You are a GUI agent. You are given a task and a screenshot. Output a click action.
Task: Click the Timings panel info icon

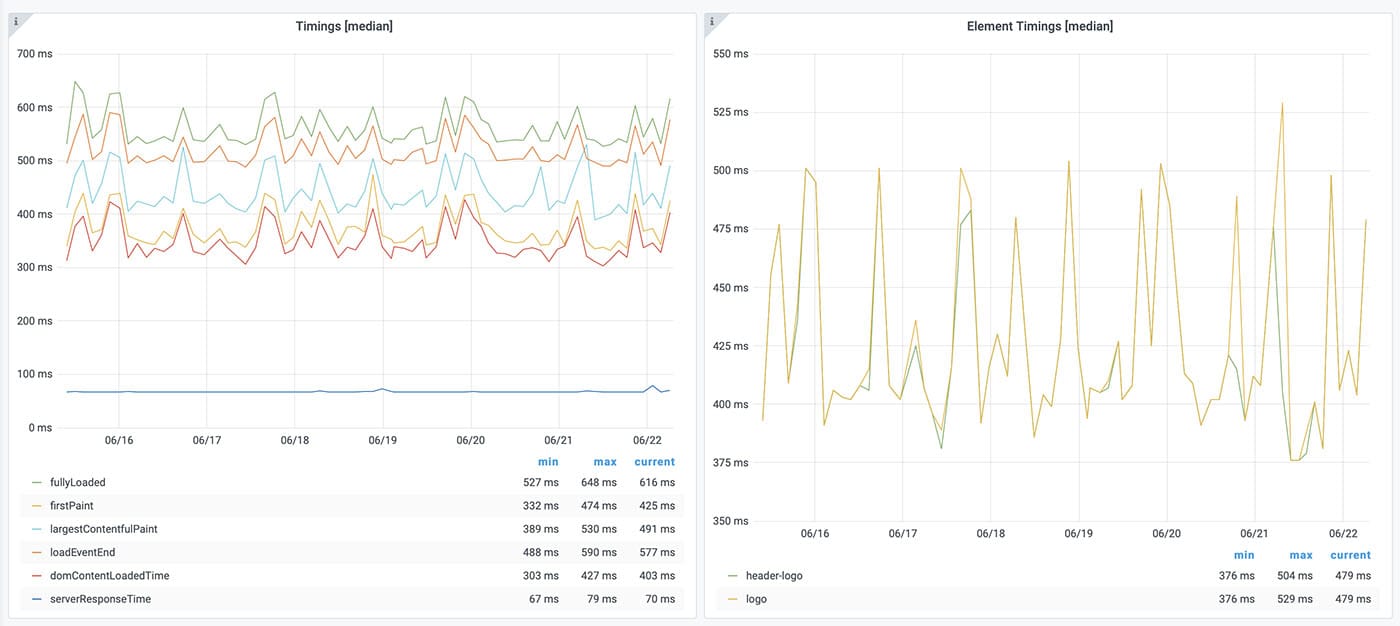pyautogui.click(x=15, y=21)
